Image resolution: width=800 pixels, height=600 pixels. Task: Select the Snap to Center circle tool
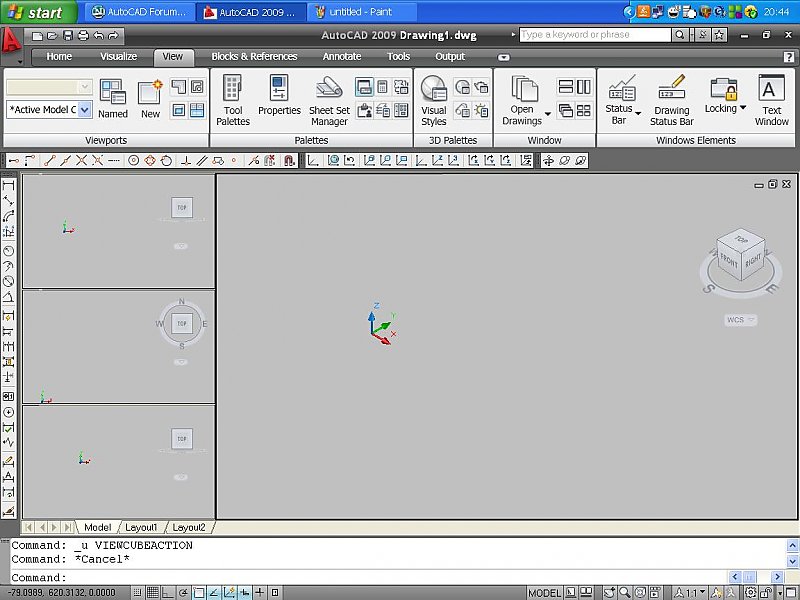click(133, 161)
